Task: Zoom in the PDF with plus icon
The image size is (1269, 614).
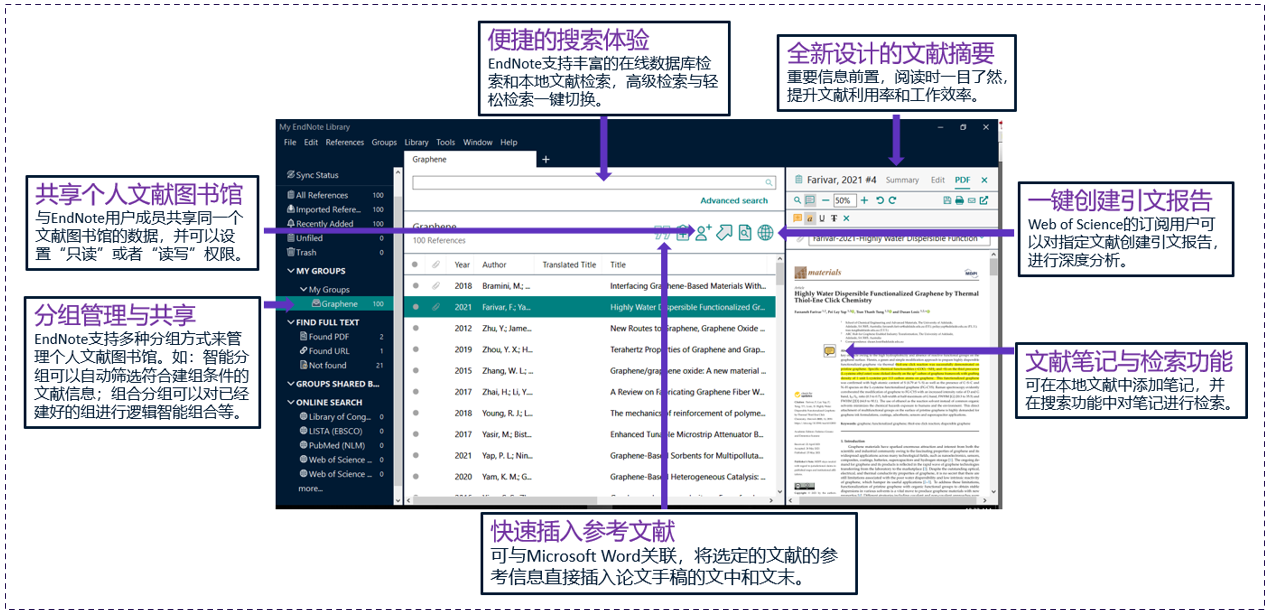Action: (864, 200)
